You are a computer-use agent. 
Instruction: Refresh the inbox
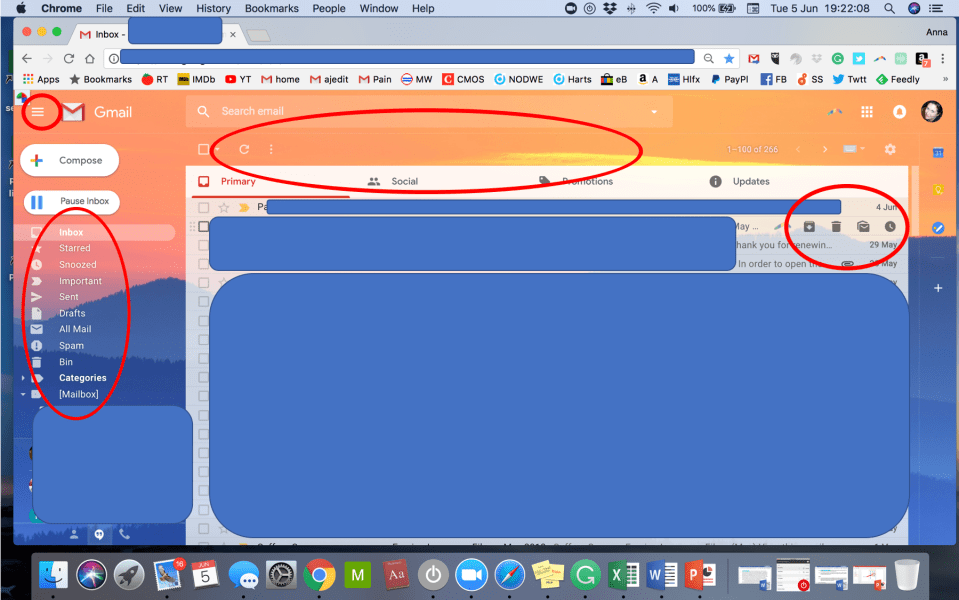[243, 148]
